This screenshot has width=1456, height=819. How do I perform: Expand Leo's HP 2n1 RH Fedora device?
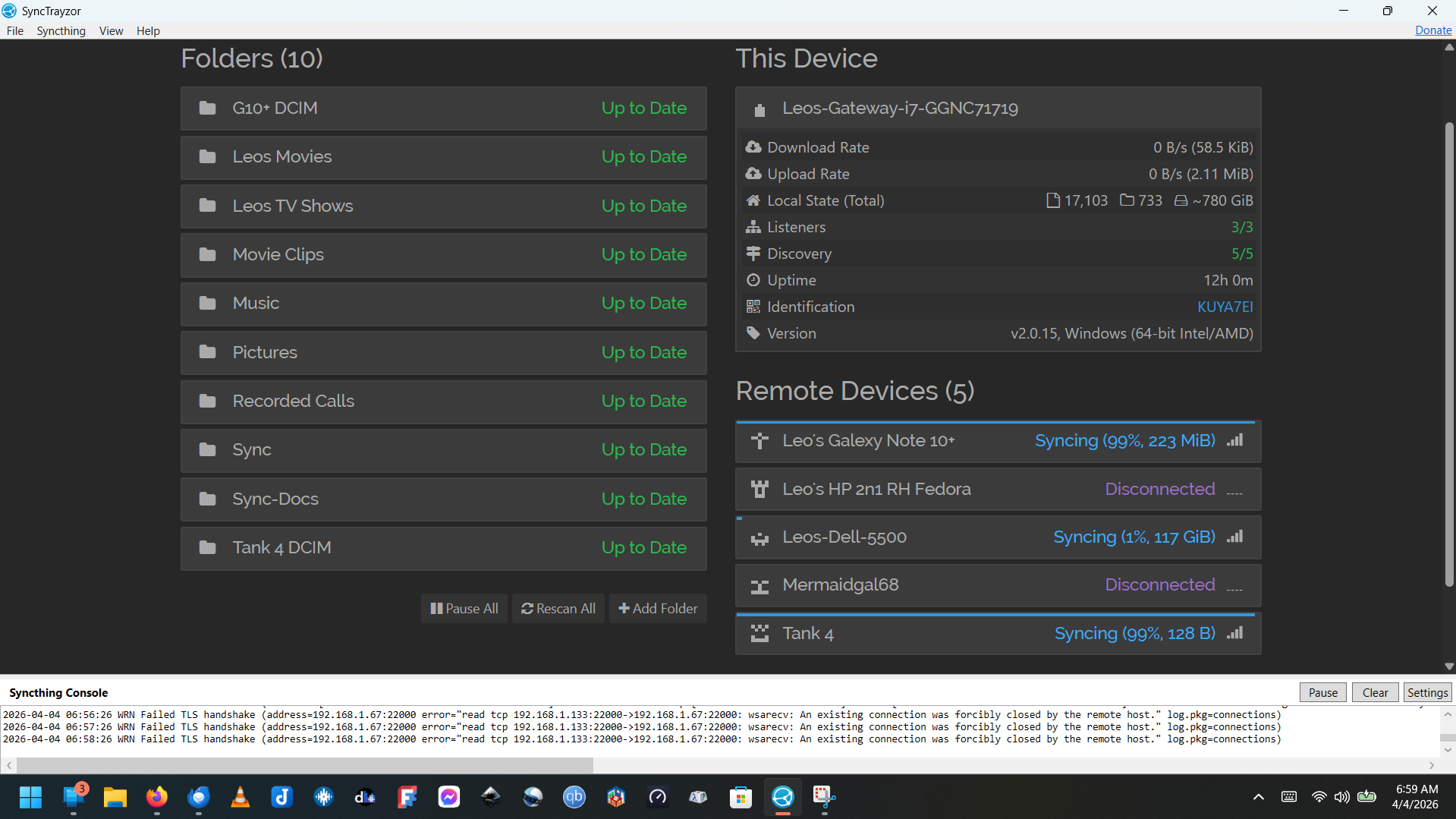tap(997, 490)
